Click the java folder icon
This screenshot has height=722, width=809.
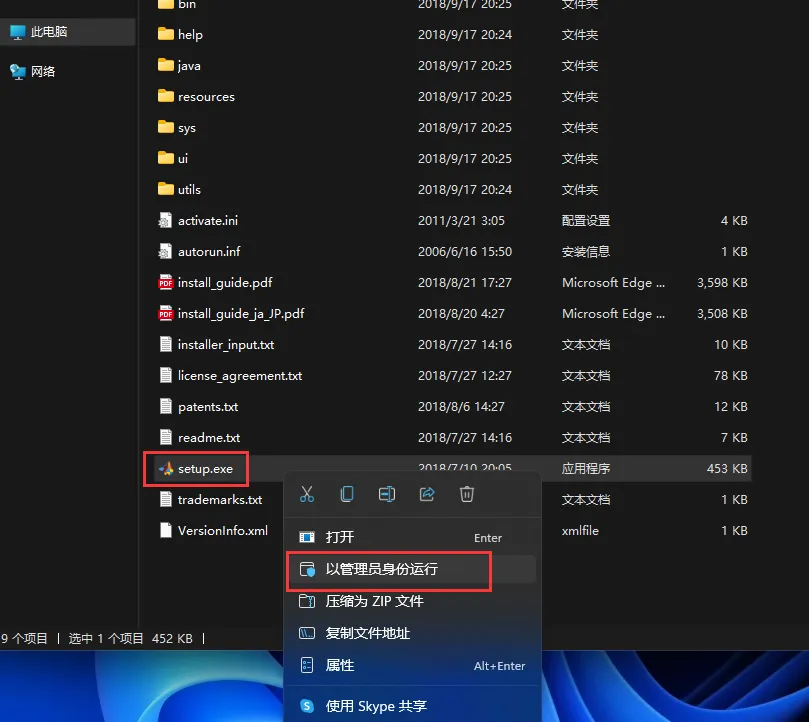coord(166,65)
